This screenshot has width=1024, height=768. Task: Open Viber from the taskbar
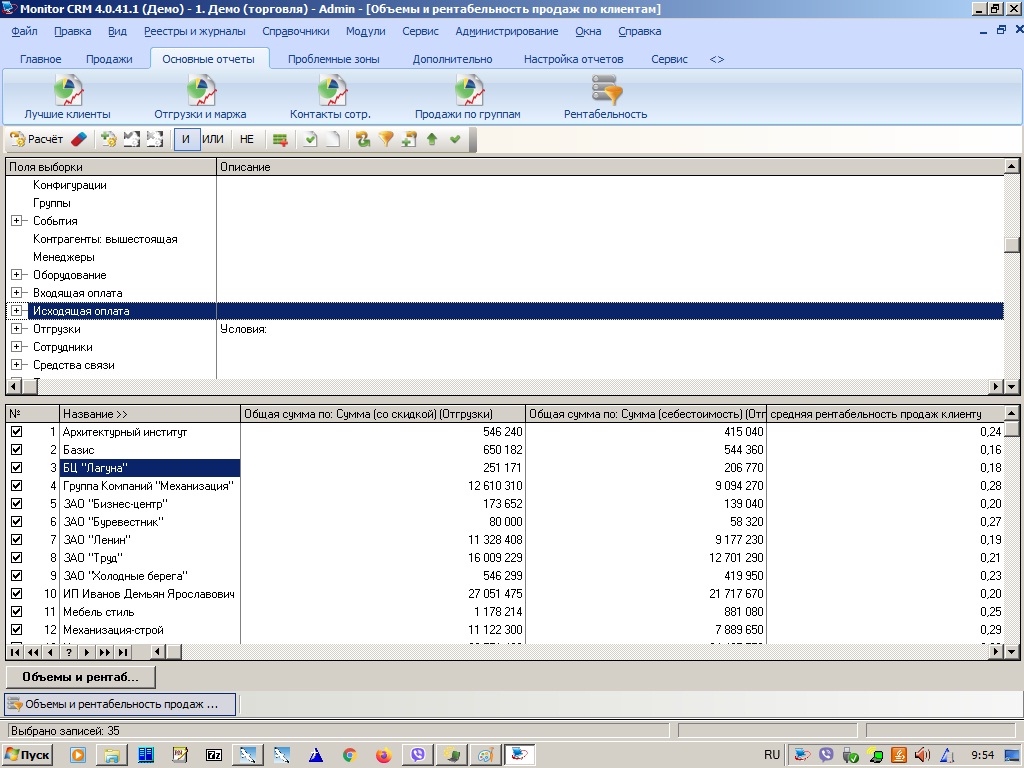[417, 755]
